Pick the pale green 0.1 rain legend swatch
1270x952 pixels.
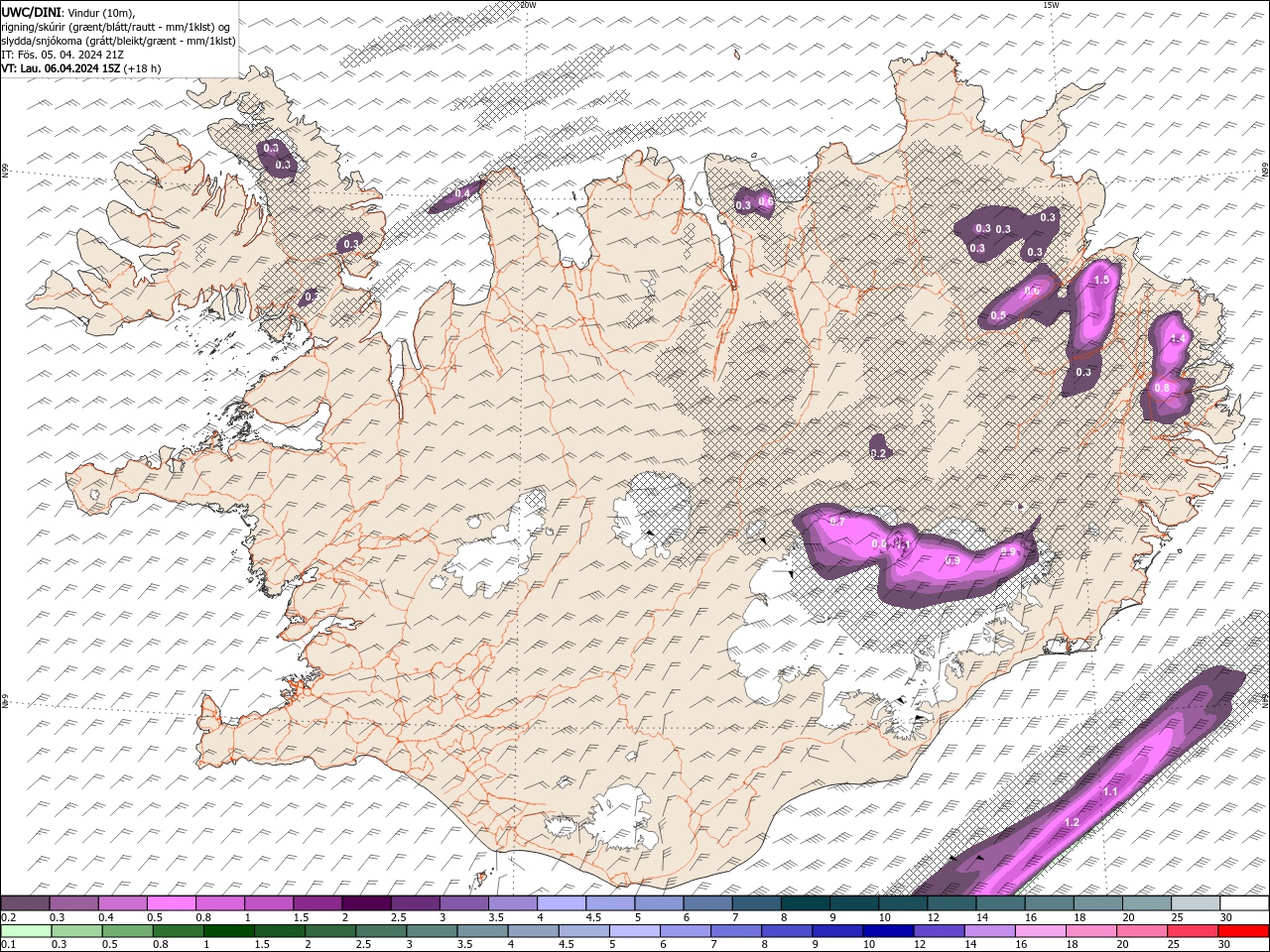(26, 931)
